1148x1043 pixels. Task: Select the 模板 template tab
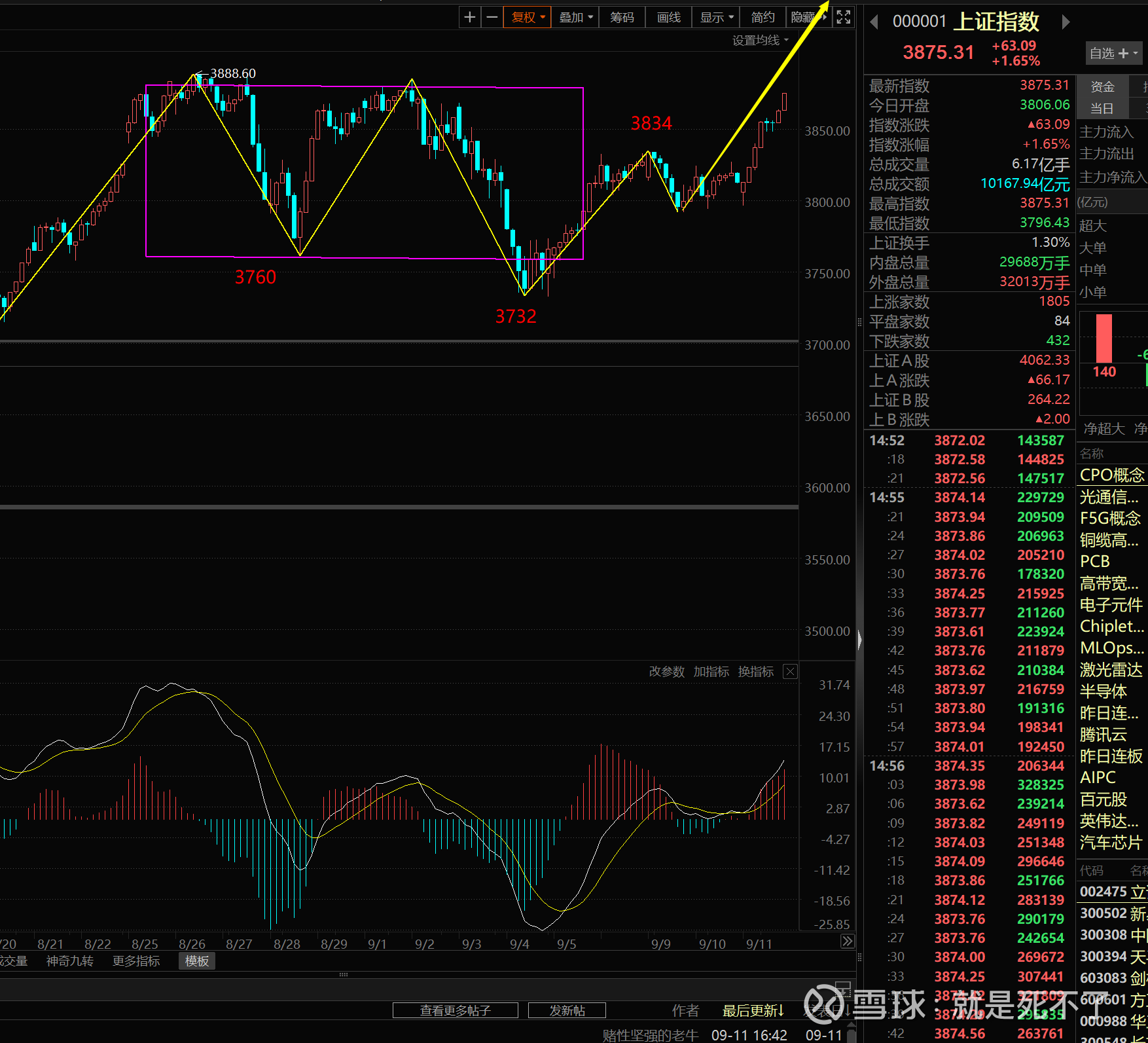pyautogui.click(x=196, y=961)
